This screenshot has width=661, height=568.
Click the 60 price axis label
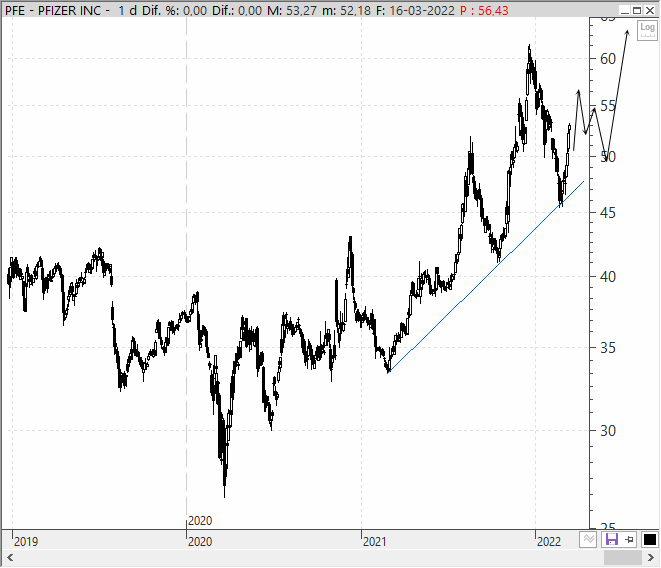[608, 59]
